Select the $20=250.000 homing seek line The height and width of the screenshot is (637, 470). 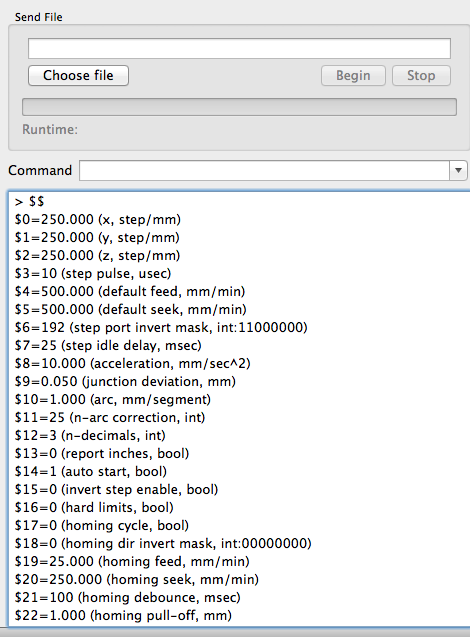136,579
